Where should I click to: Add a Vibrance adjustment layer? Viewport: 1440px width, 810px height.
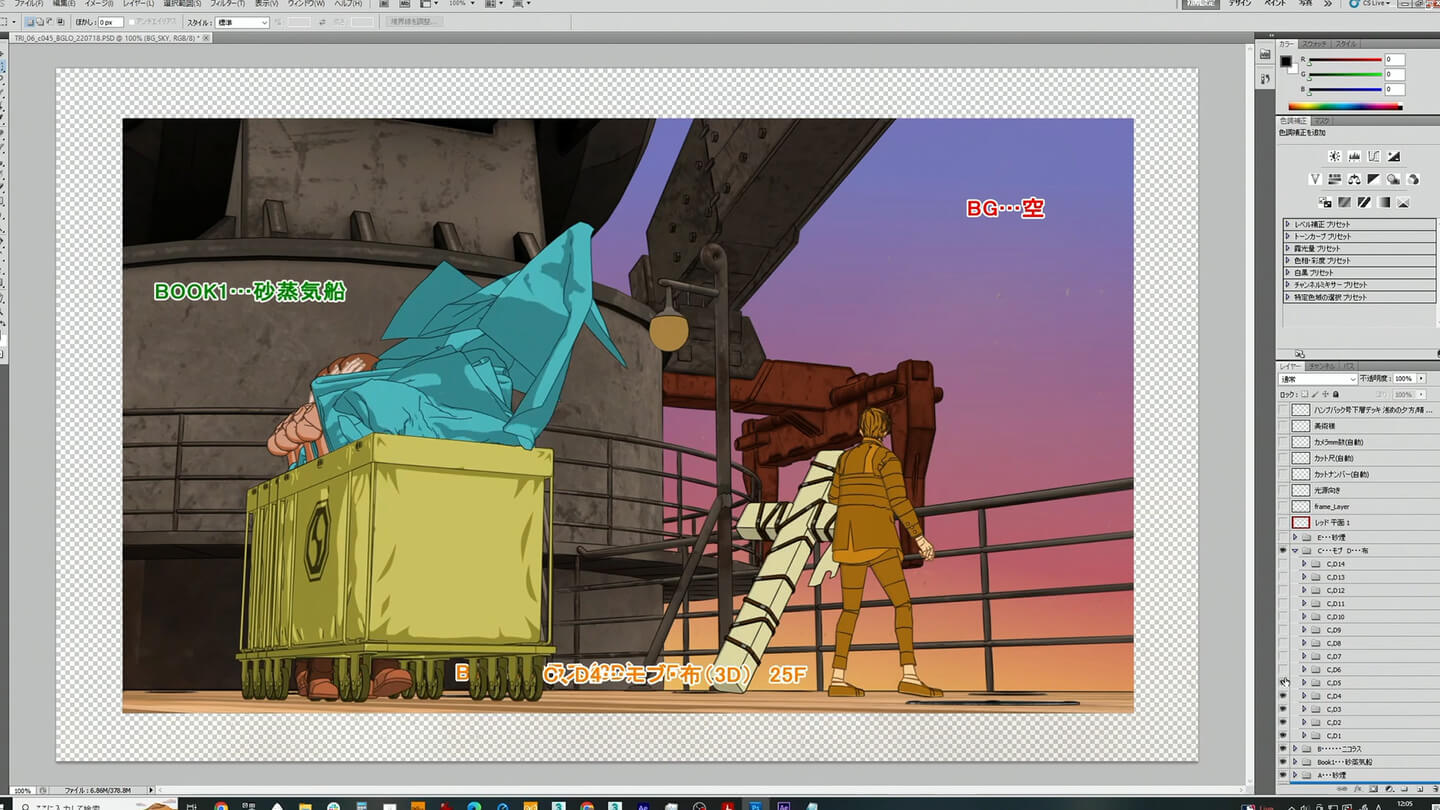(1315, 179)
